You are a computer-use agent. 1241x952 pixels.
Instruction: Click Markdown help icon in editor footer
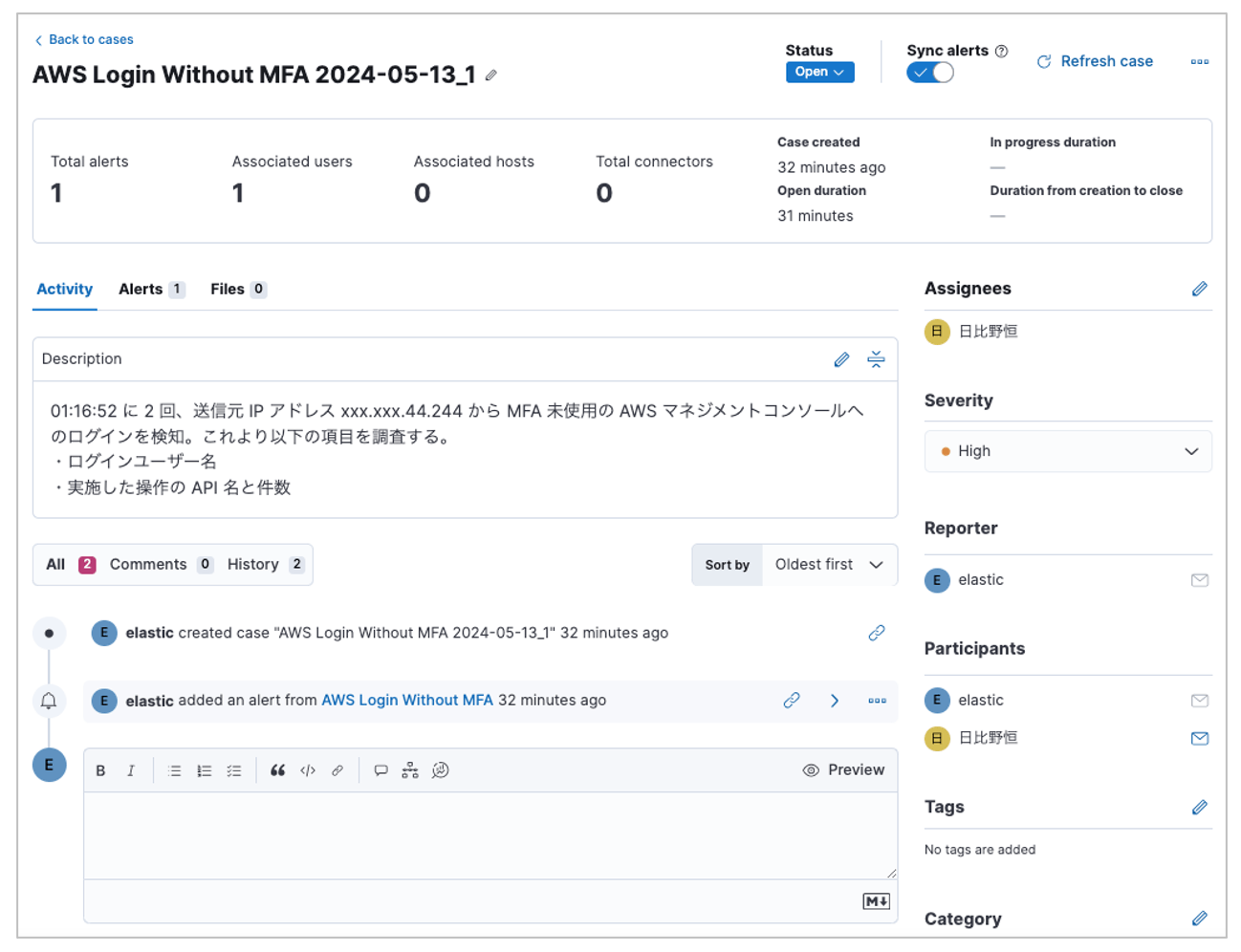click(x=876, y=901)
